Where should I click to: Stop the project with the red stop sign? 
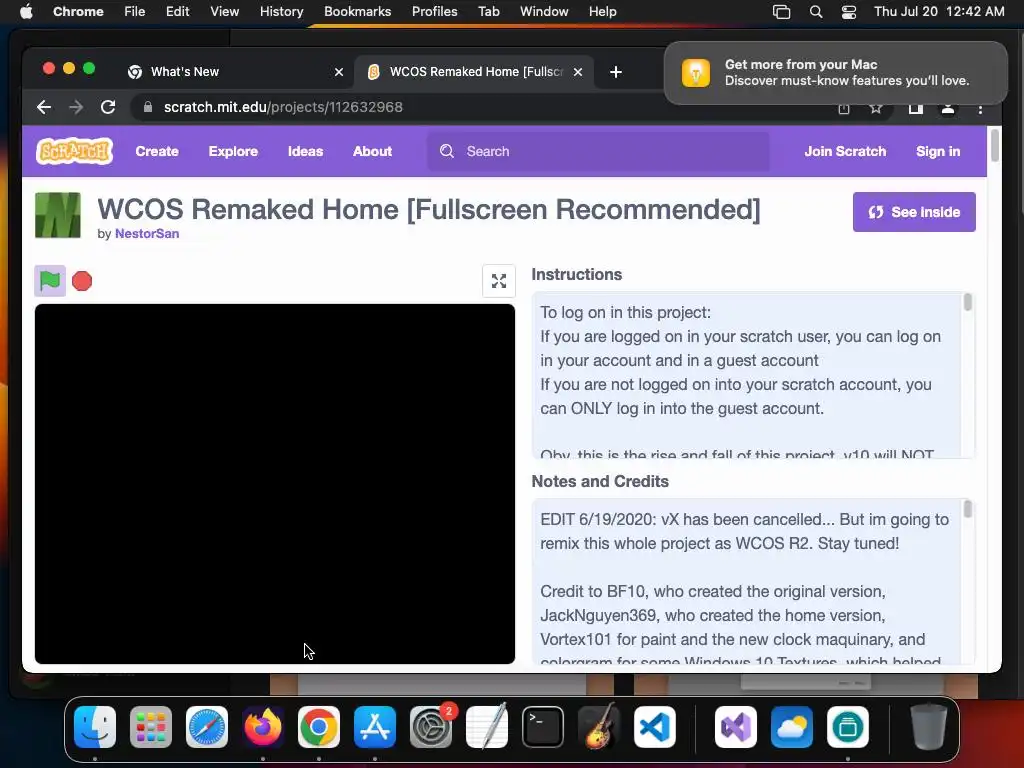click(82, 281)
